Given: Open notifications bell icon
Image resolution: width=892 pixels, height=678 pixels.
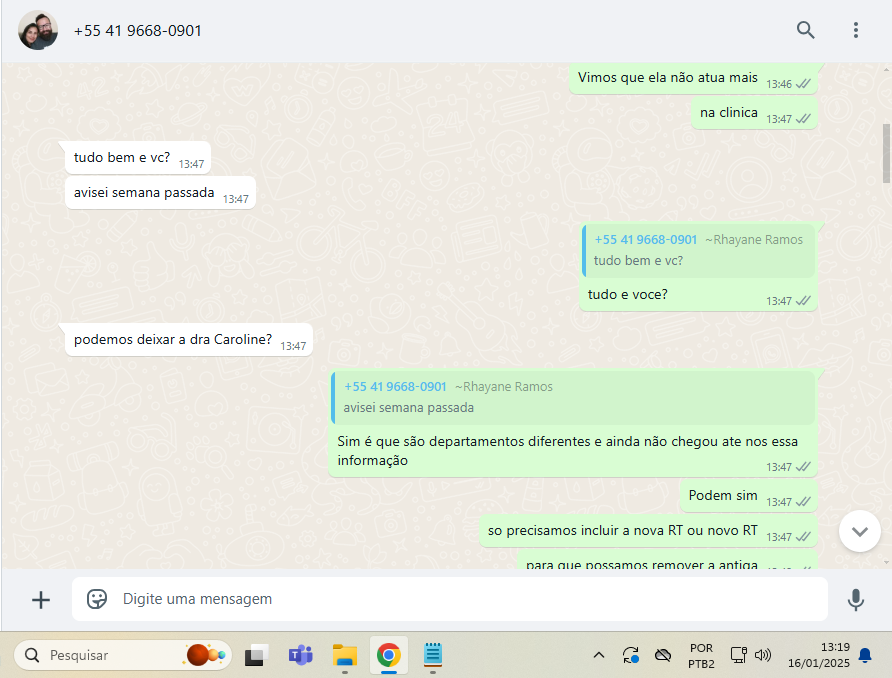Looking at the screenshot, I should click(x=865, y=655).
